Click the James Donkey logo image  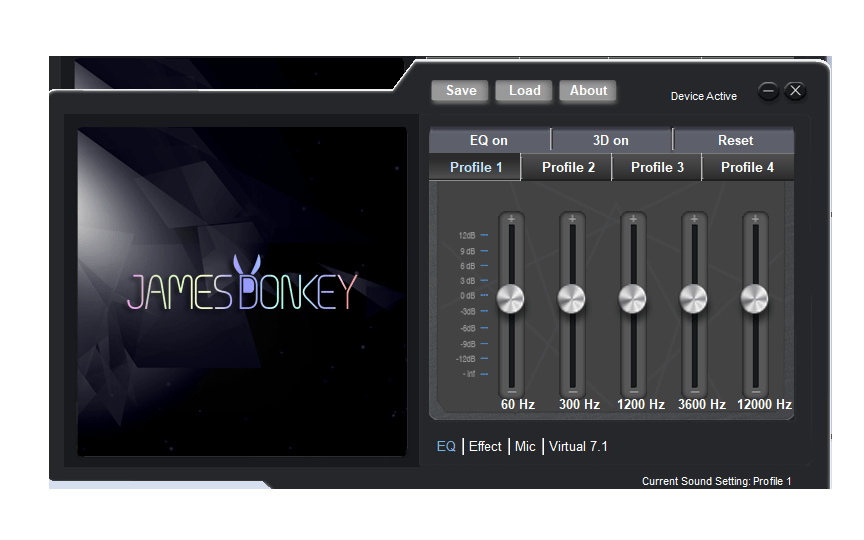tap(242, 291)
